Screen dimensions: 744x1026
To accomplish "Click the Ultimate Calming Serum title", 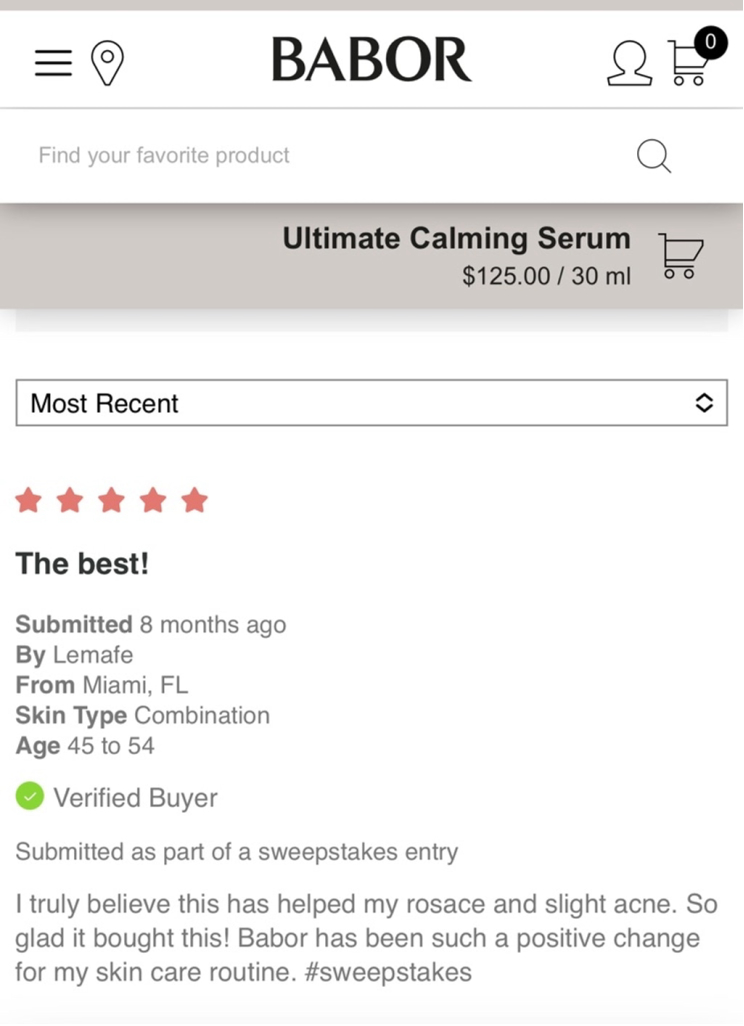I will tap(456, 238).
